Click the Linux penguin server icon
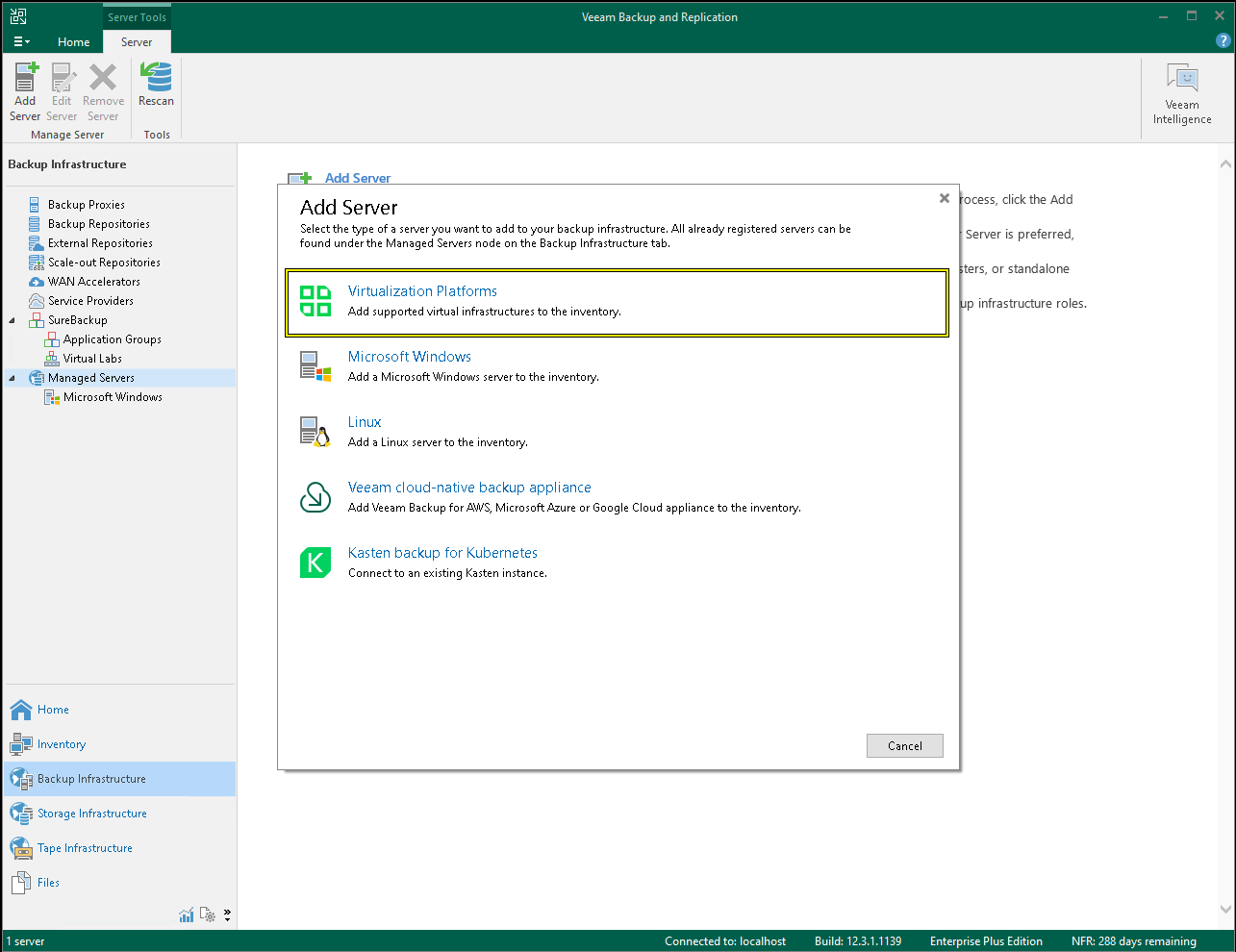Image resolution: width=1236 pixels, height=952 pixels. tap(315, 432)
